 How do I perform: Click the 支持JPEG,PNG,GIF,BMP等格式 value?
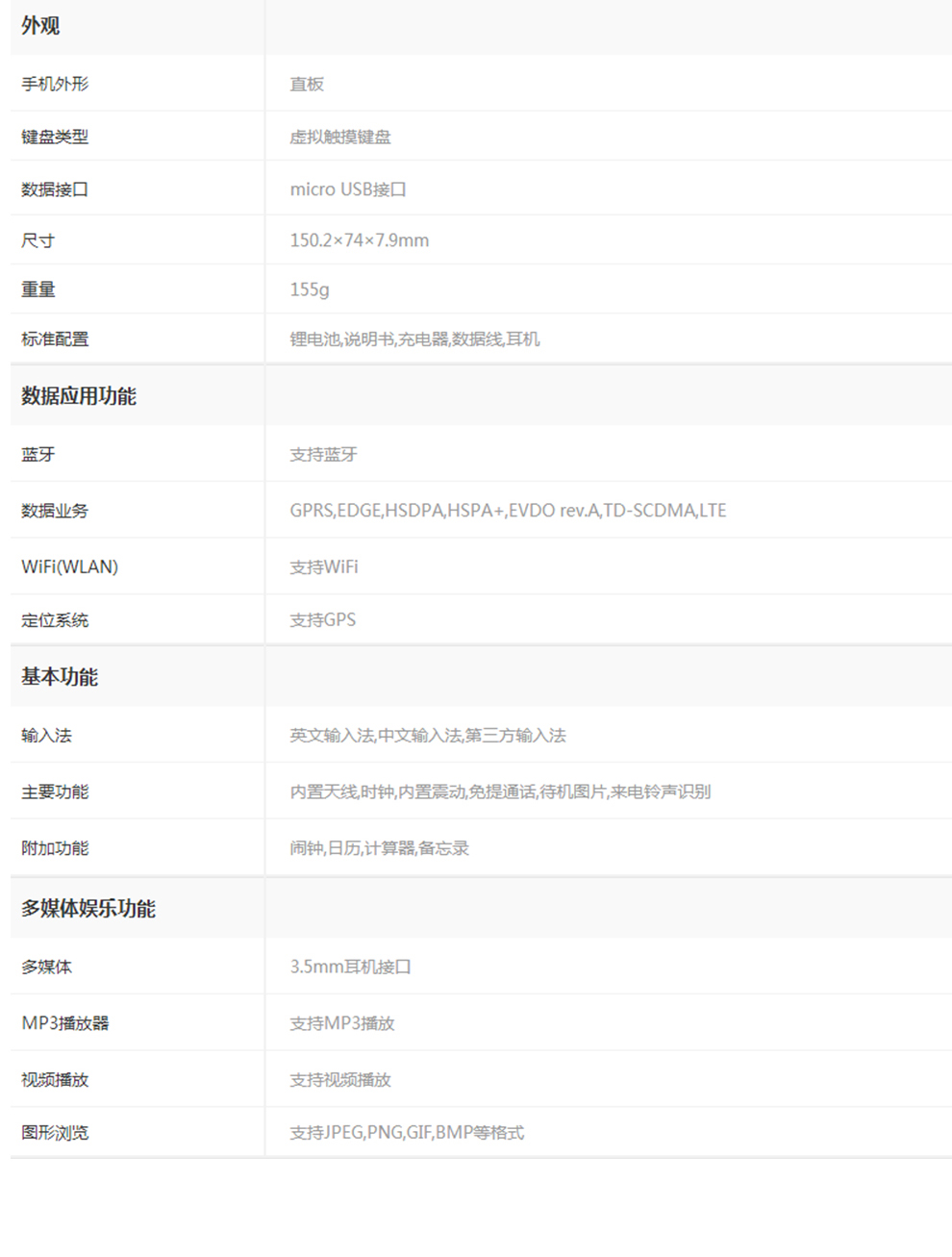point(407,1133)
